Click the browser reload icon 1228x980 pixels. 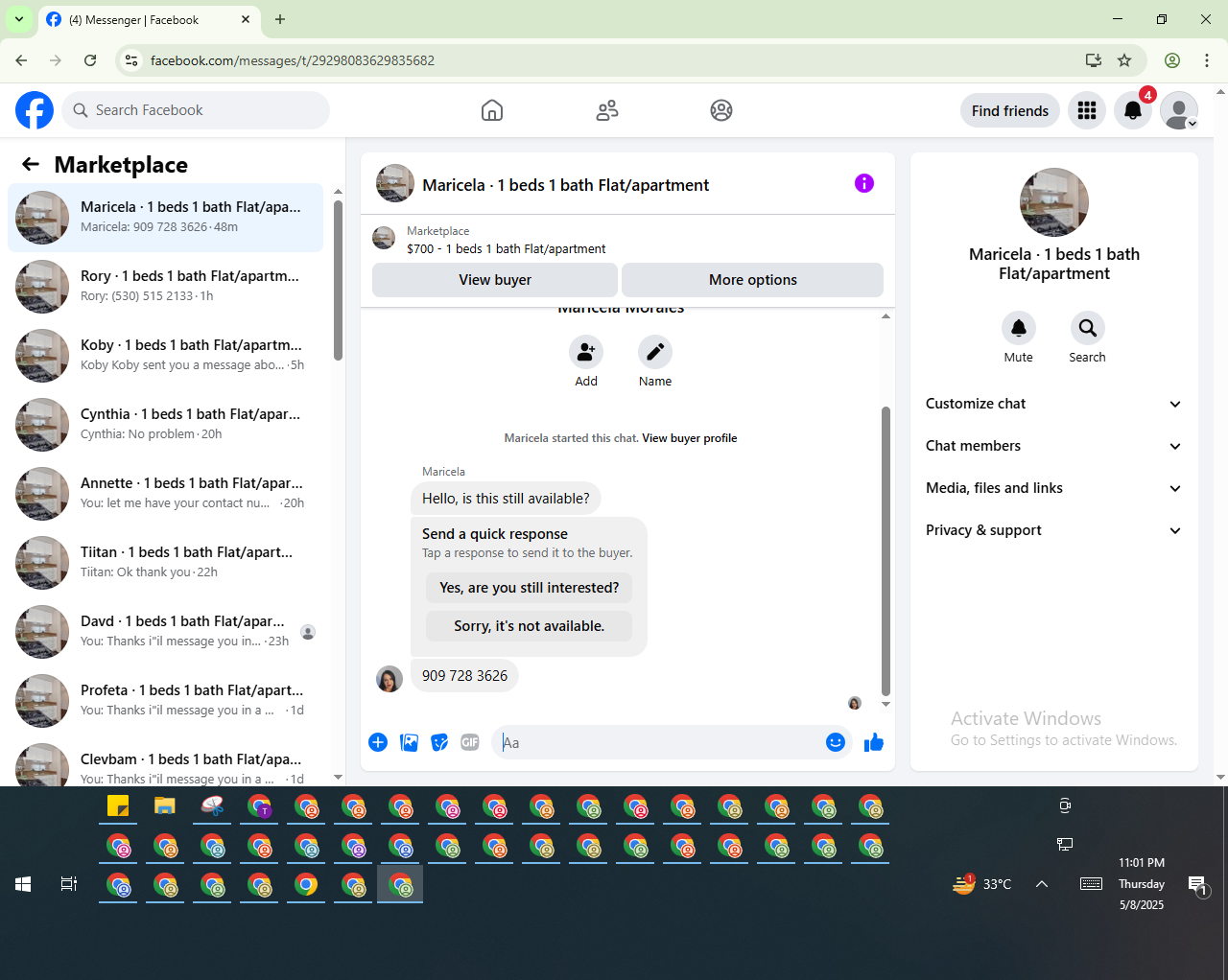(x=90, y=60)
